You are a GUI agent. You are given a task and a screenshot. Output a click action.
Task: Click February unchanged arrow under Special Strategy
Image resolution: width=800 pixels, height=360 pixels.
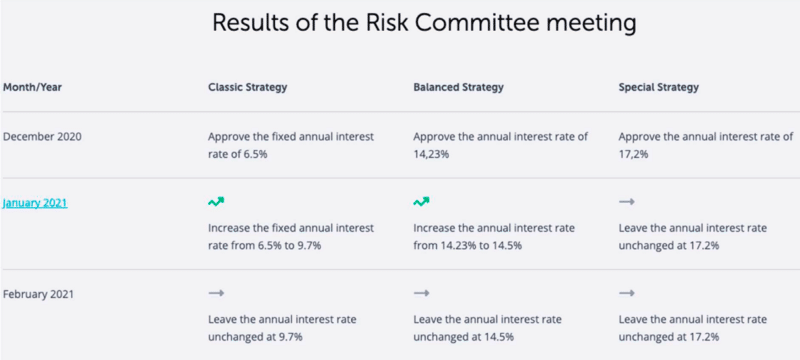[627, 293]
